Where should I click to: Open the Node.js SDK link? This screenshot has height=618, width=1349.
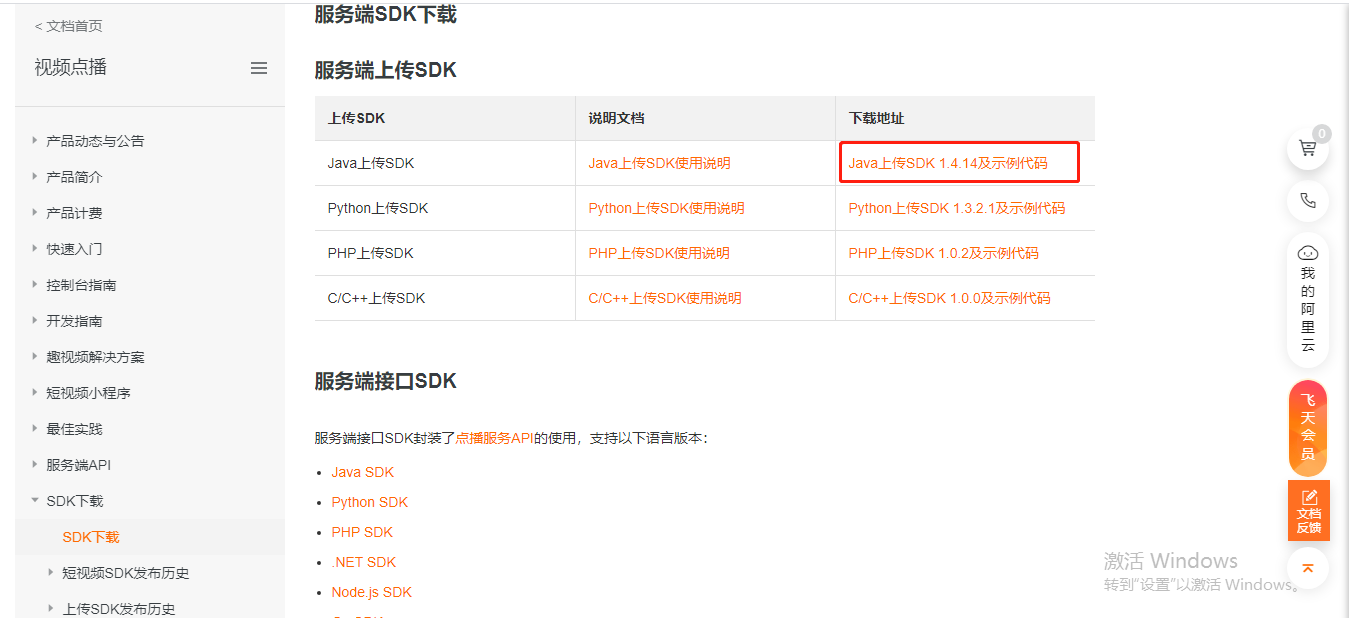click(371, 592)
